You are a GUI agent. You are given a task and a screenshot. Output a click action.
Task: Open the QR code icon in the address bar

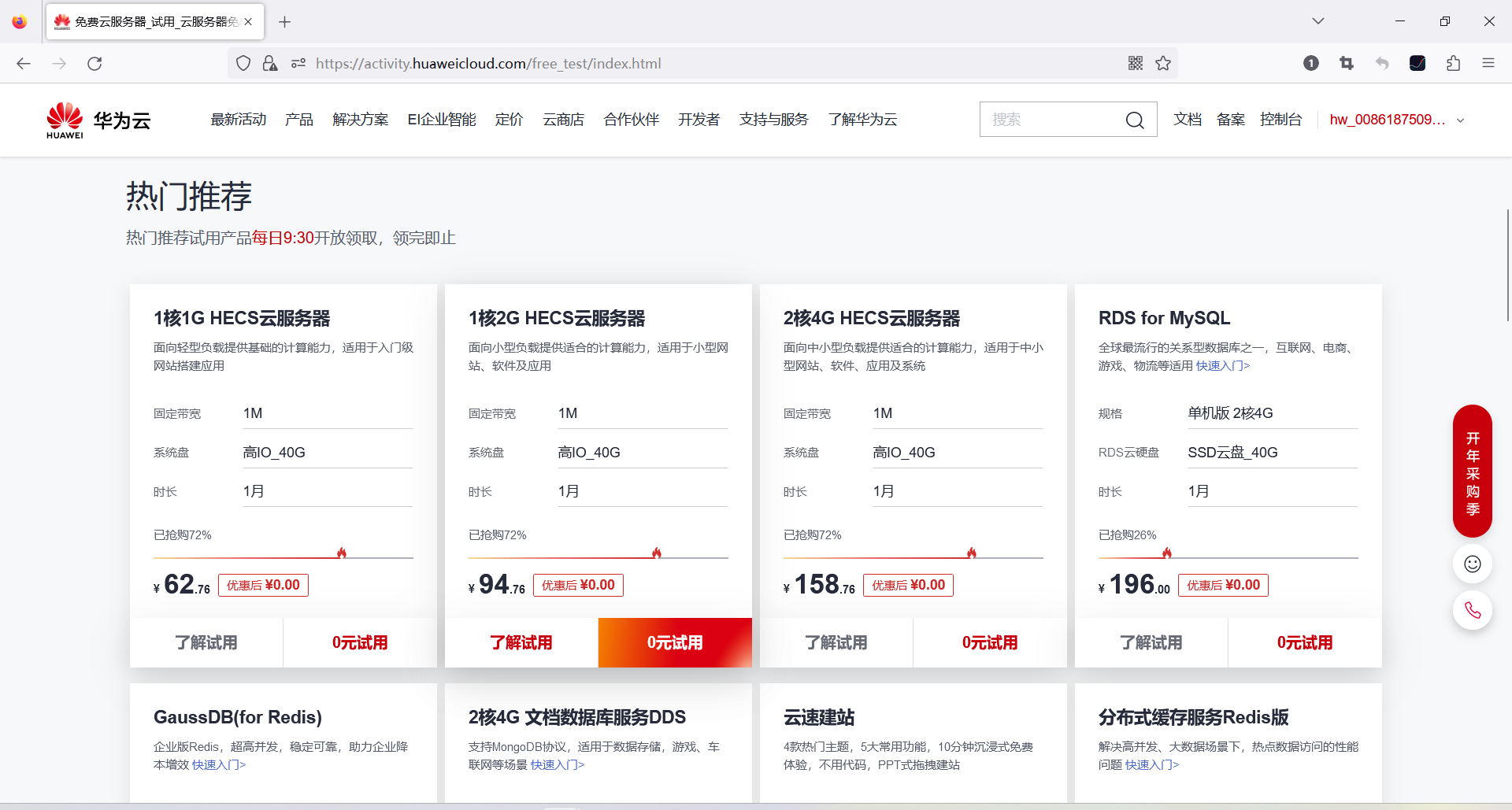1135,63
